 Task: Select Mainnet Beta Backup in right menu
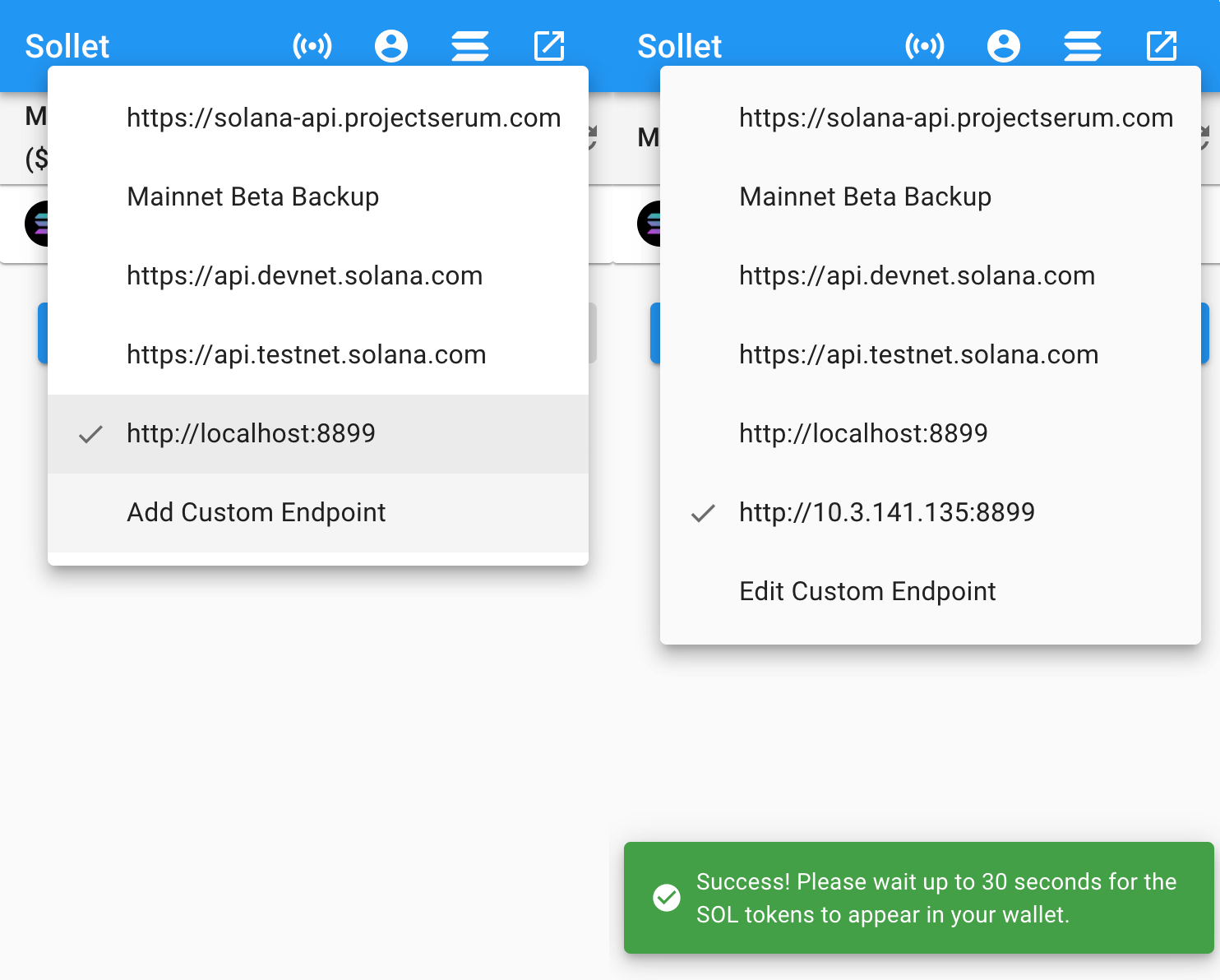tap(931, 197)
